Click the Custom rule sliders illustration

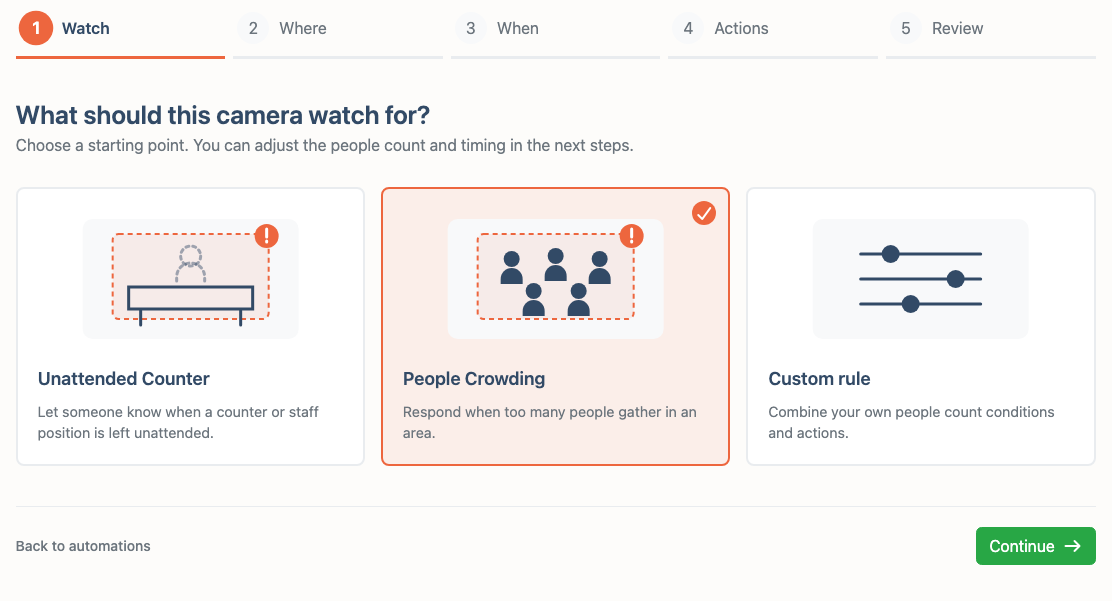click(x=921, y=279)
